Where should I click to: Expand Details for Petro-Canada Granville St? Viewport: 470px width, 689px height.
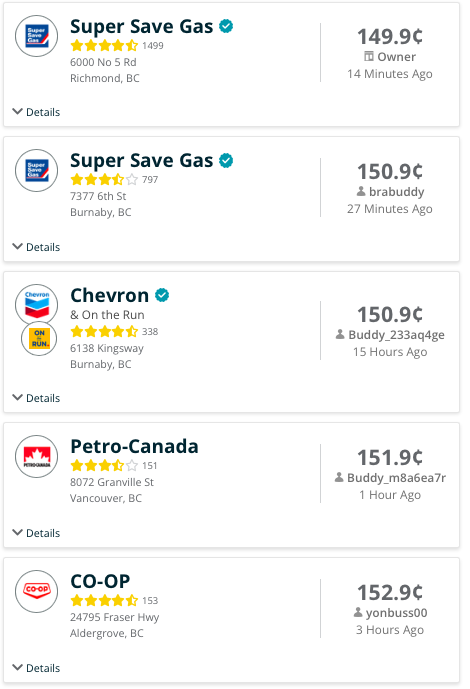36,533
